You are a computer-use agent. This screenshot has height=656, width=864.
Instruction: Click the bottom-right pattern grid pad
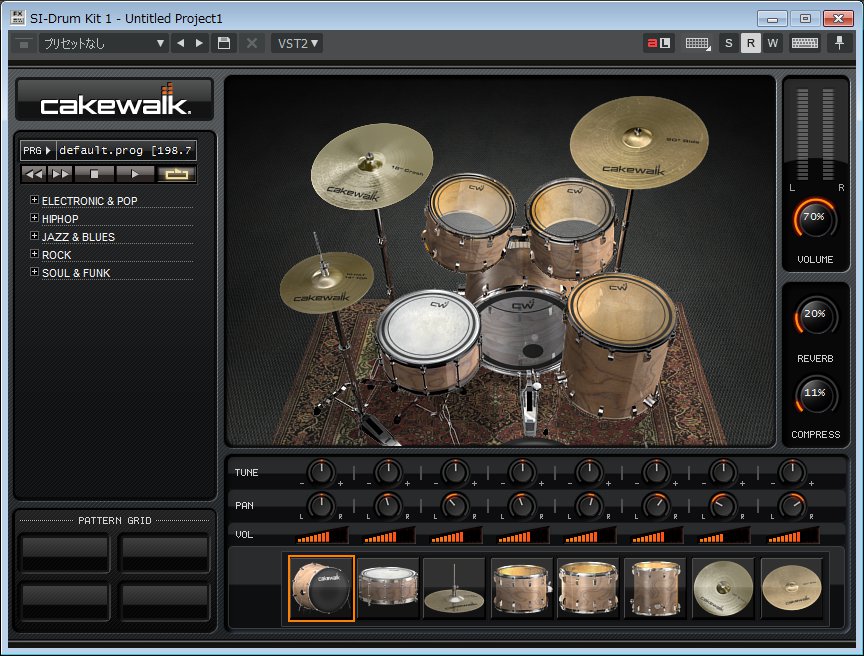pos(165,601)
